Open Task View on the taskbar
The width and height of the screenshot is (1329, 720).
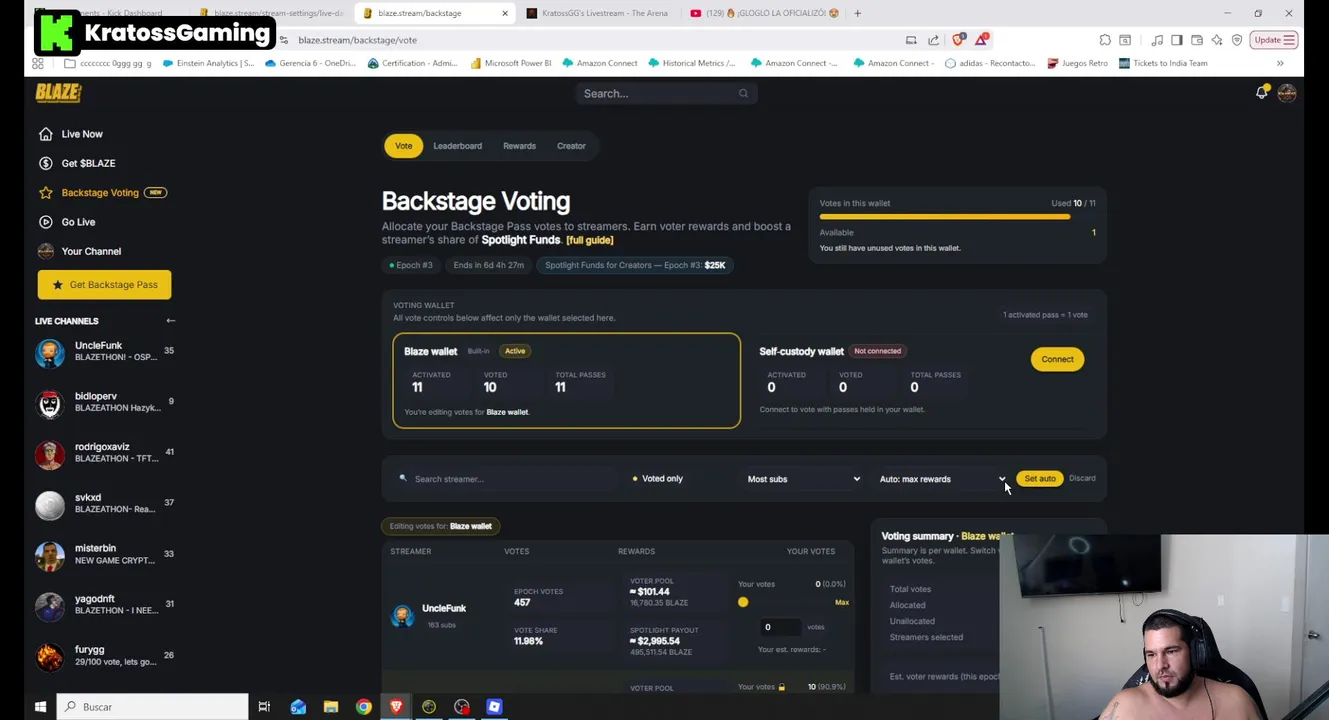[x=264, y=707]
